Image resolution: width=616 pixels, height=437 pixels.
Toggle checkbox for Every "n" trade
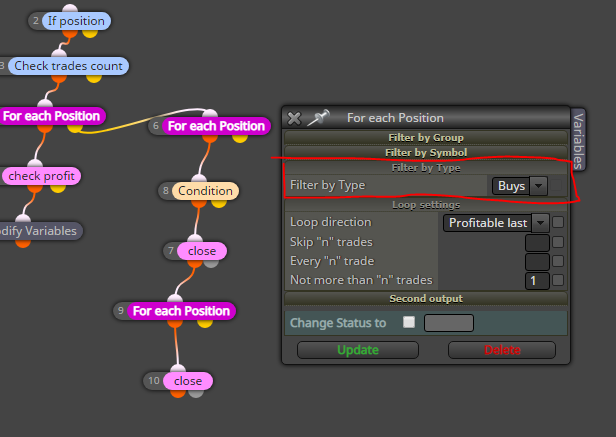558,261
